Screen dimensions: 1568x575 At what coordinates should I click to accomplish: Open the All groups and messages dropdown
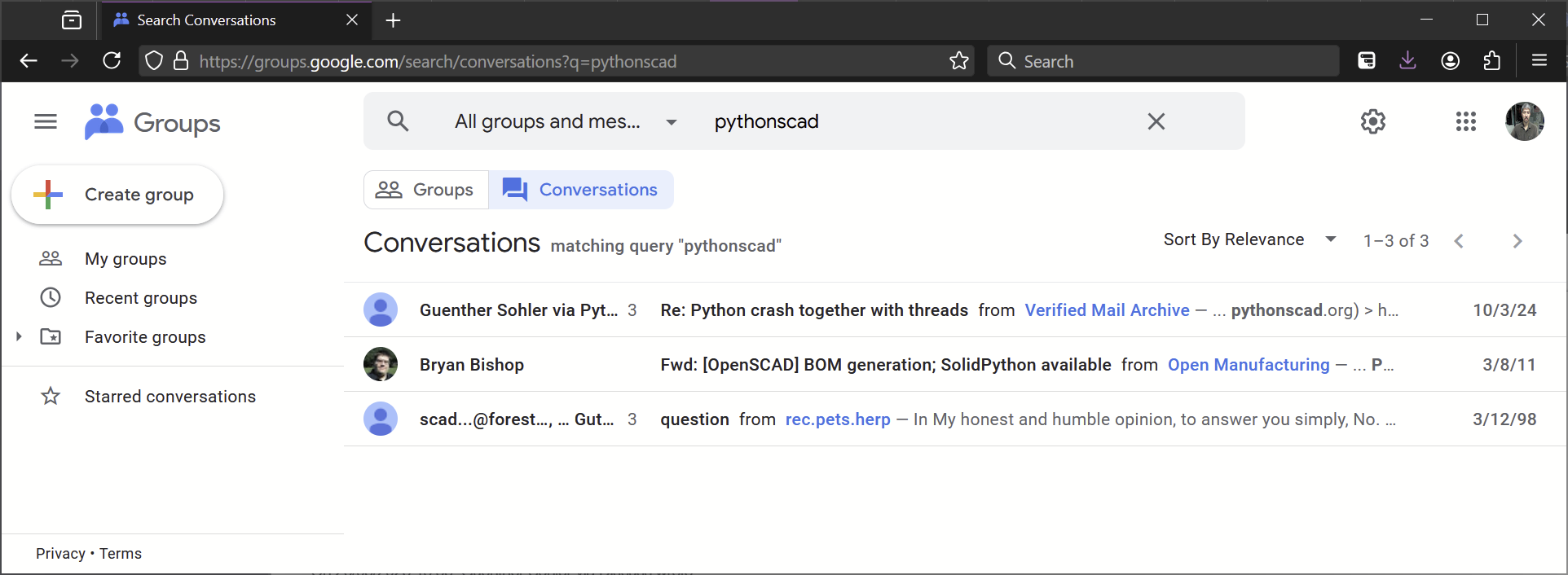[x=566, y=121]
